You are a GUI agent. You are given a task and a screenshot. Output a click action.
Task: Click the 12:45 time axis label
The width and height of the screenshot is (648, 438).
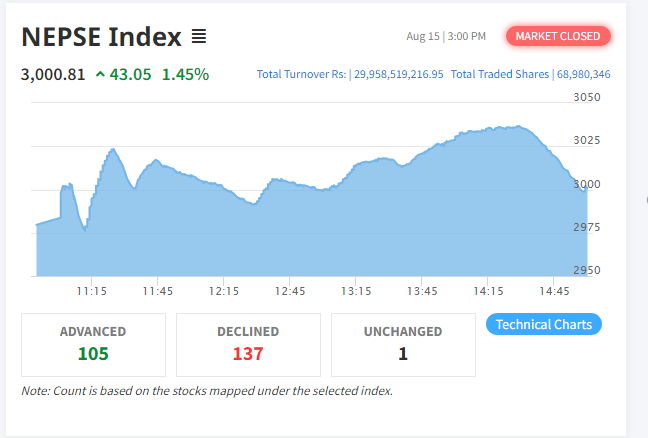[290, 291]
